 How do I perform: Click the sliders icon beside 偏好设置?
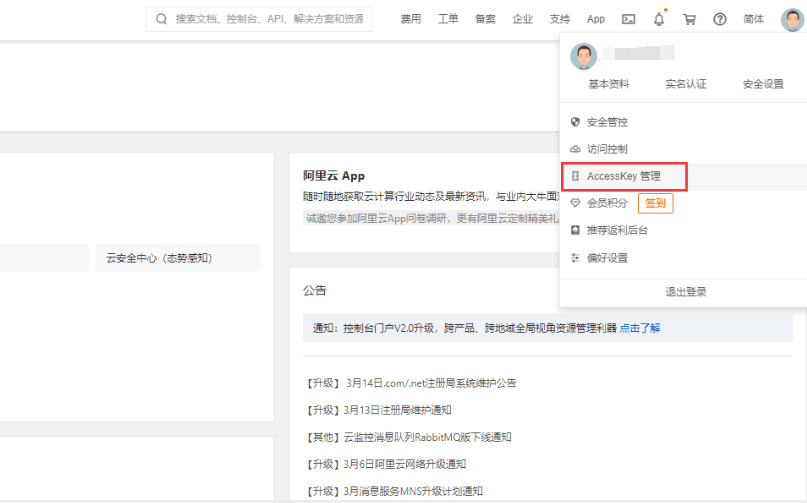coord(575,258)
